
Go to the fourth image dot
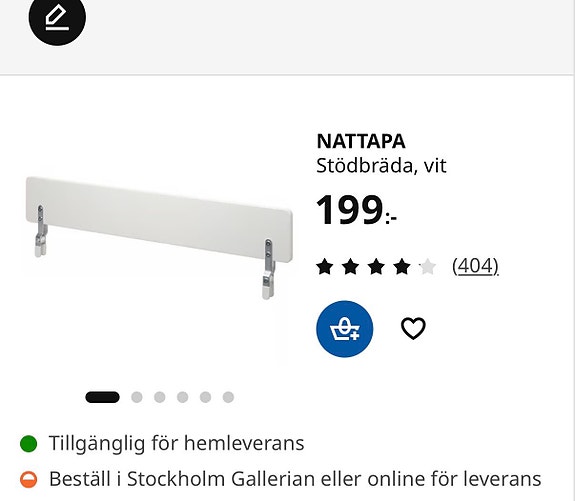(183, 397)
